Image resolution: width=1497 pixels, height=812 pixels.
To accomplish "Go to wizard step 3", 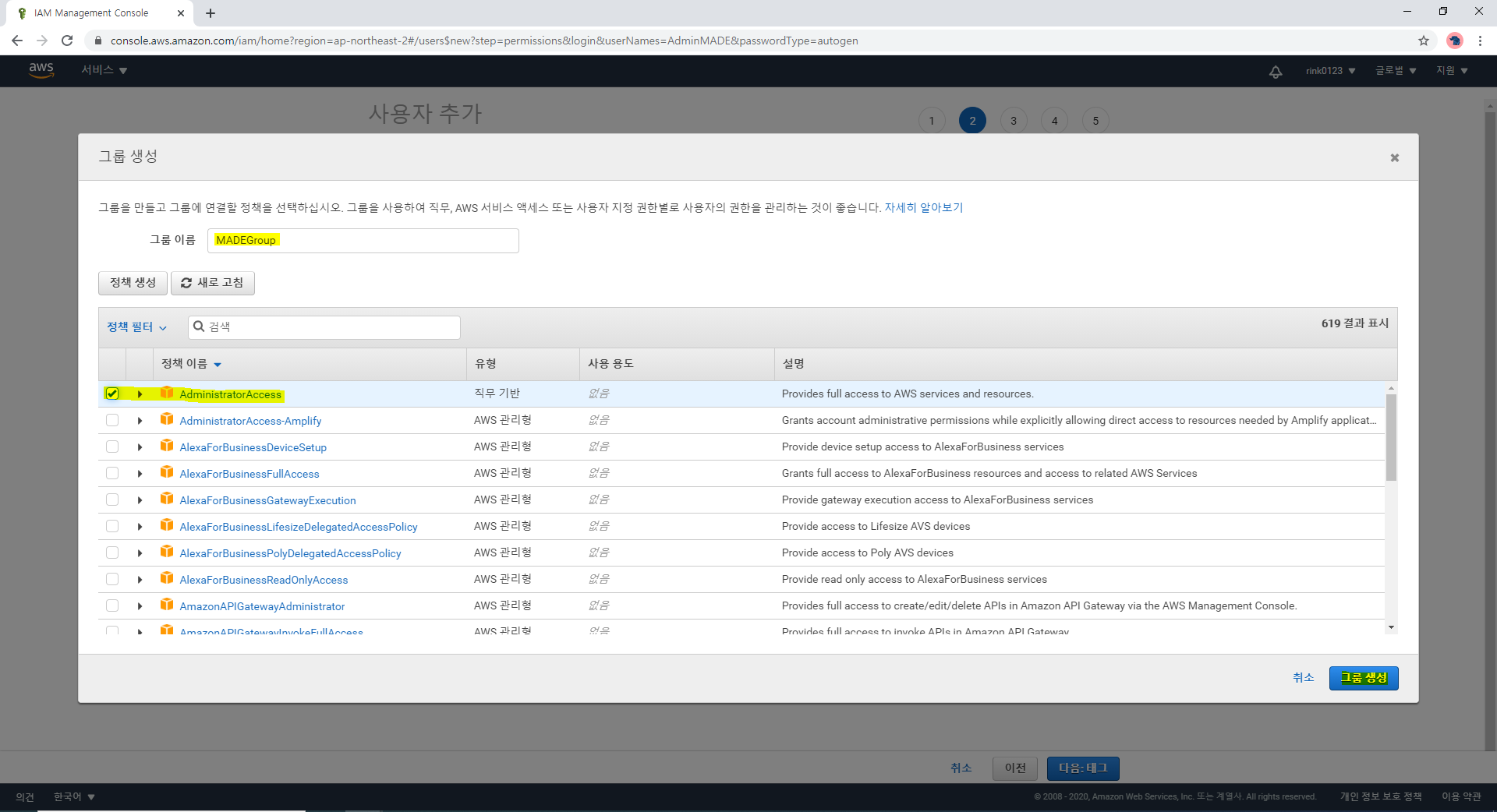I will (1014, 121).
